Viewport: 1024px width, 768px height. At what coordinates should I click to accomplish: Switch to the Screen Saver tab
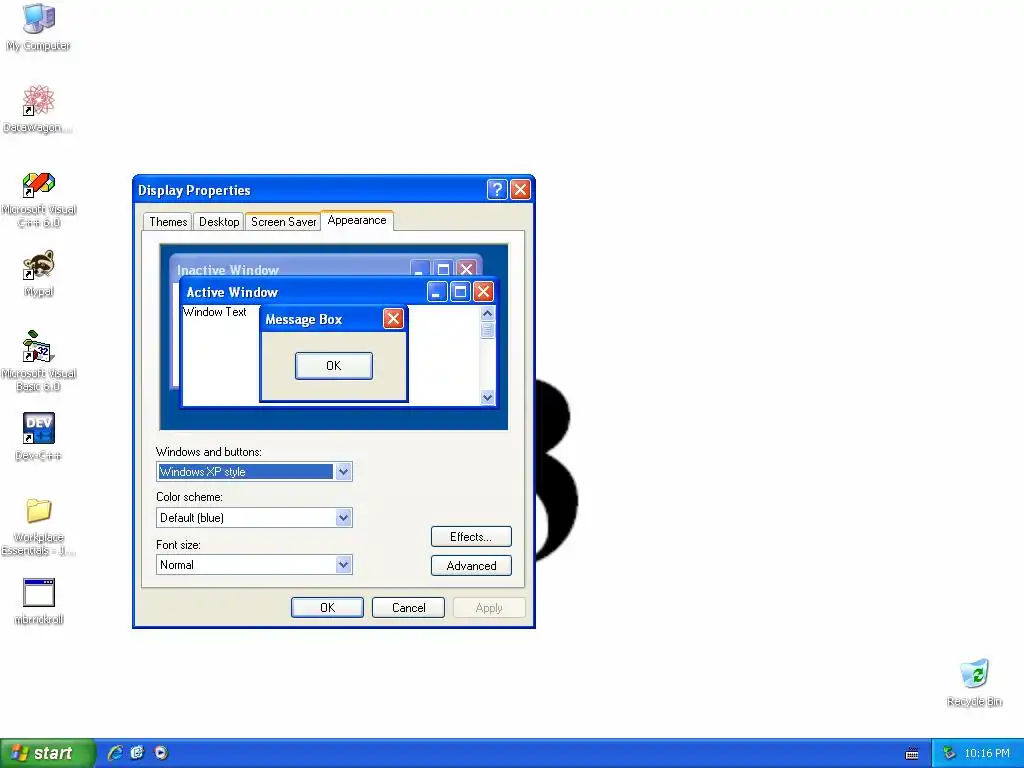[283, 222]
